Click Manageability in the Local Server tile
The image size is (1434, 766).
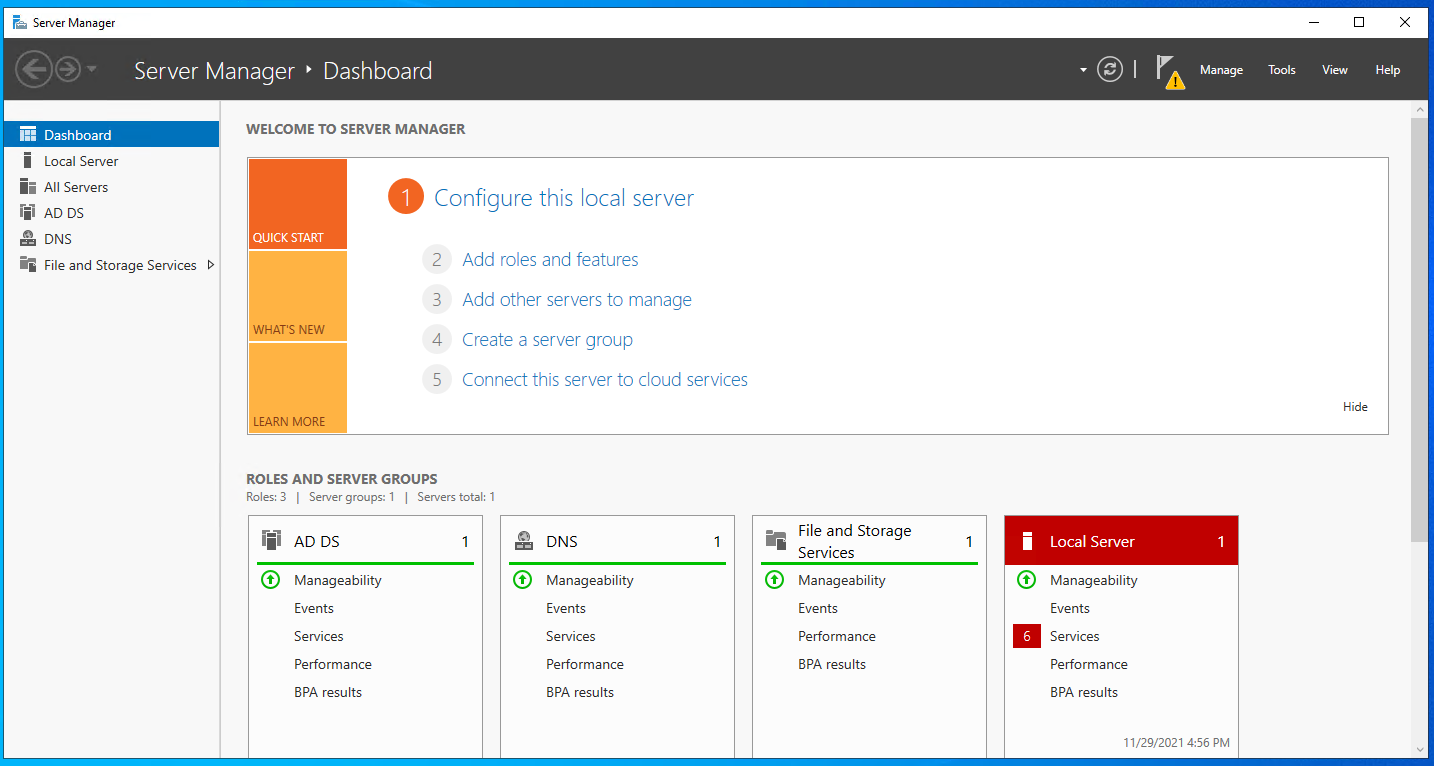point(1094,580)
